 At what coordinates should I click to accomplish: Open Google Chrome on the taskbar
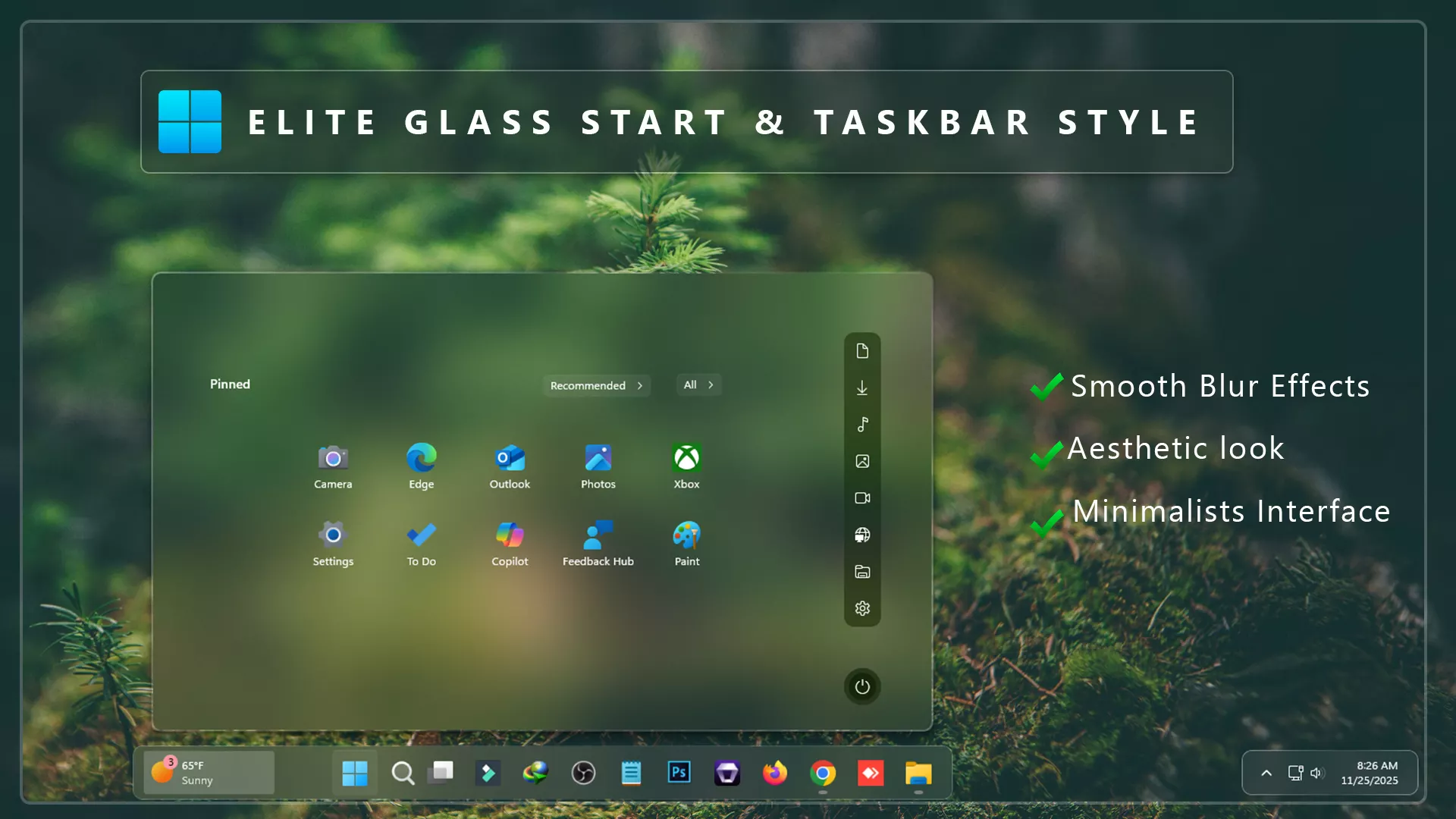(822, 773)
